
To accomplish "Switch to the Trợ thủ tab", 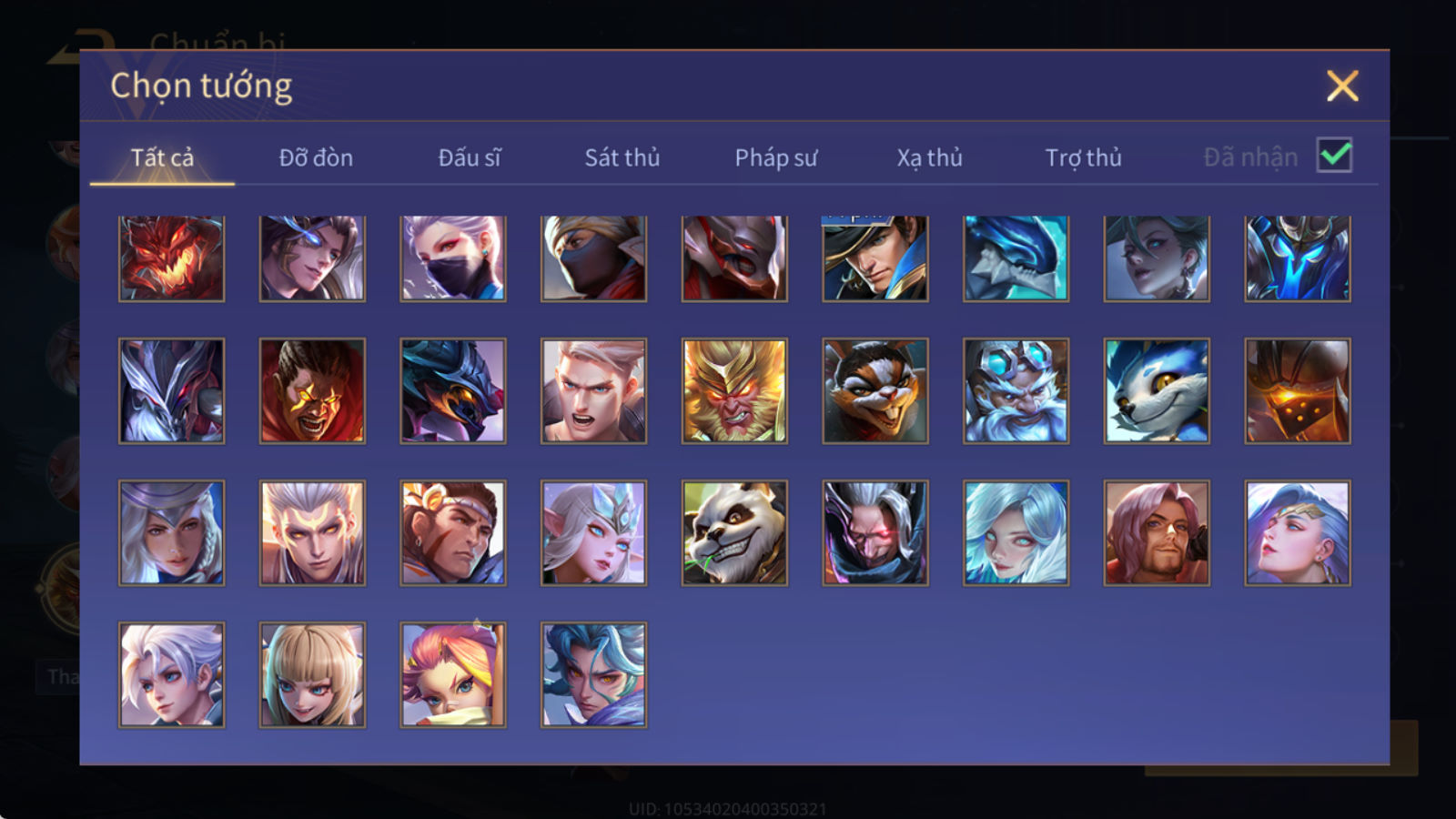I will 1083,157.
